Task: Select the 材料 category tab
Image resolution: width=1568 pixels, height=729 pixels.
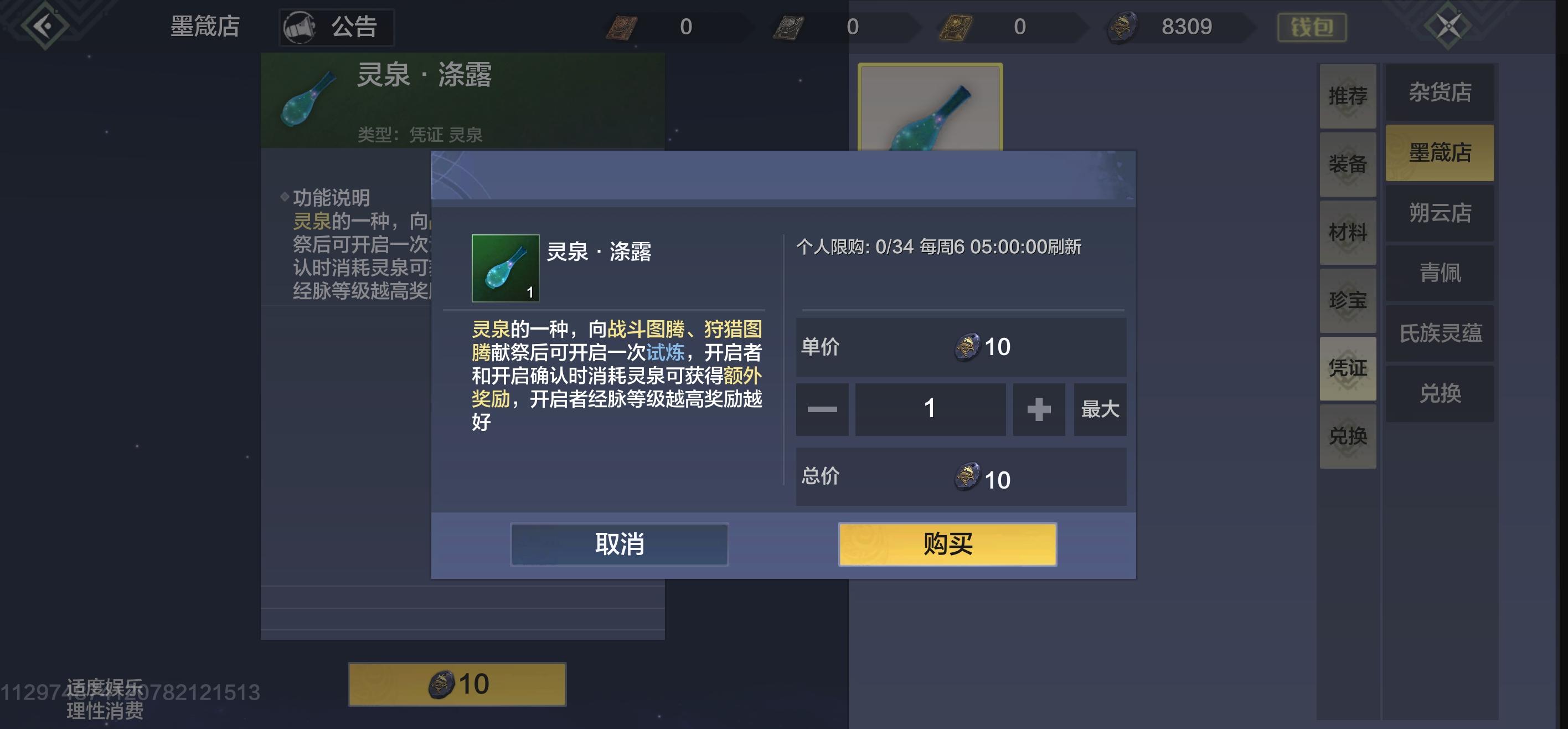Action: (1348, 233)
